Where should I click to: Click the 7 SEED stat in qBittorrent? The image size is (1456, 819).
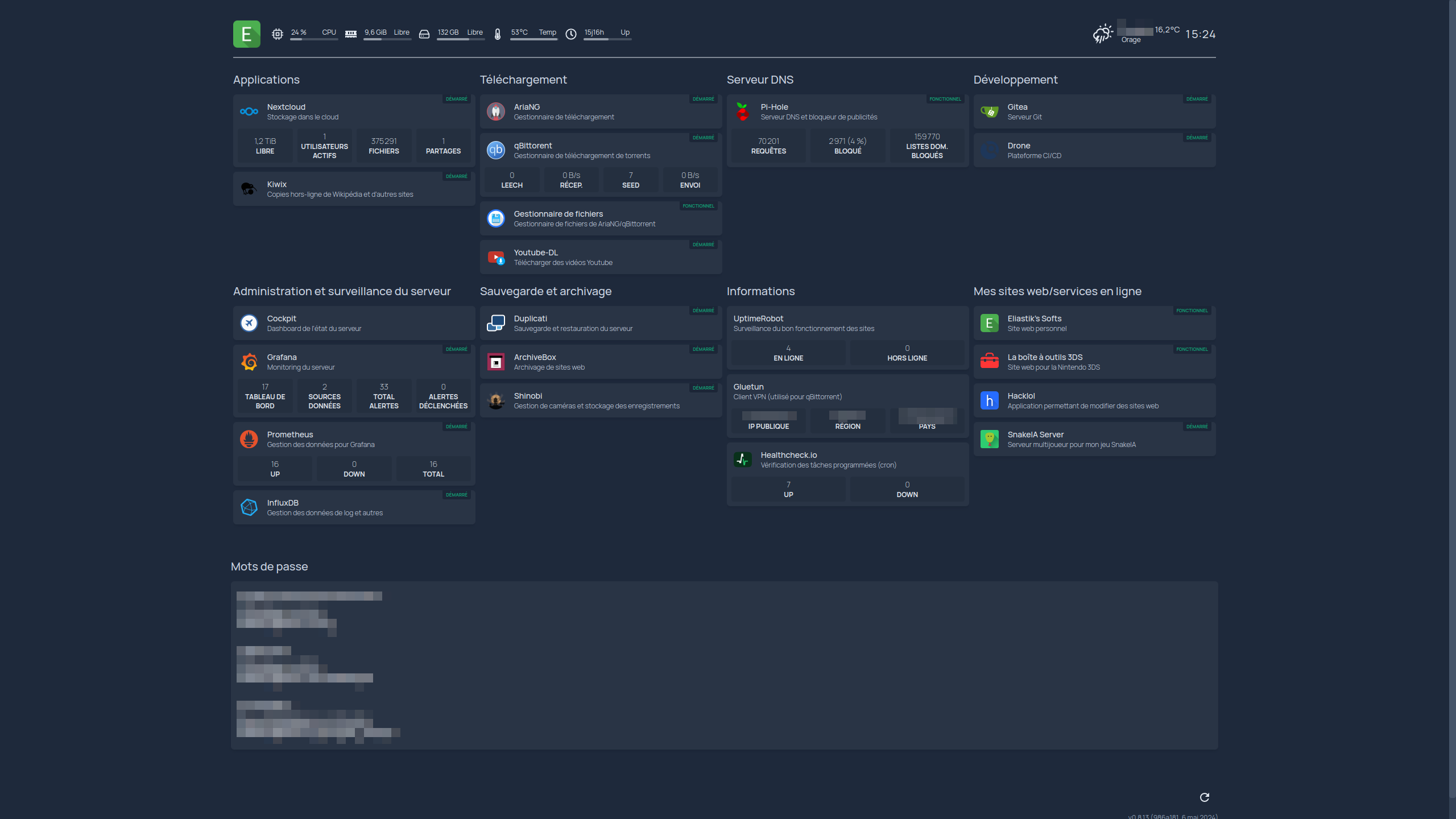[631, 180]
